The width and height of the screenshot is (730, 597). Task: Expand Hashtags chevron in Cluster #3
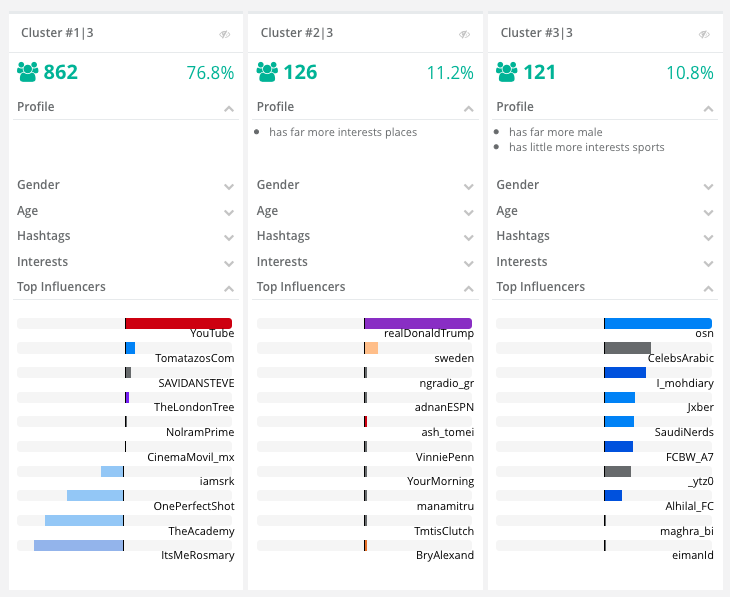pyautogui.click(x=708, y=238)
